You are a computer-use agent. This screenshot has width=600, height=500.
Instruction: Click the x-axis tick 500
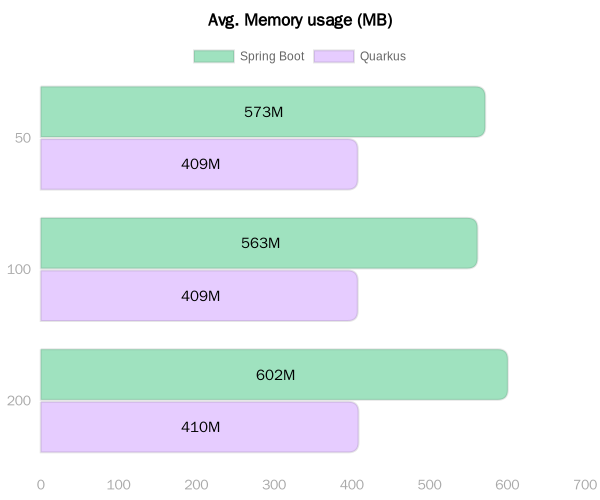tap(429, 485)
